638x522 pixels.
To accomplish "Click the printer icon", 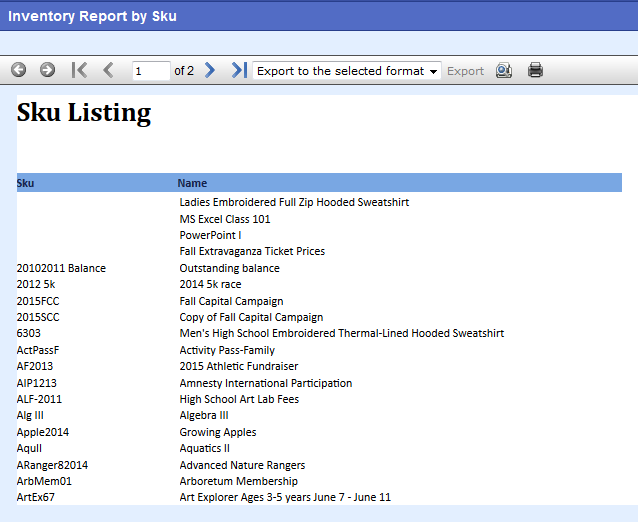I will point(535,70).
